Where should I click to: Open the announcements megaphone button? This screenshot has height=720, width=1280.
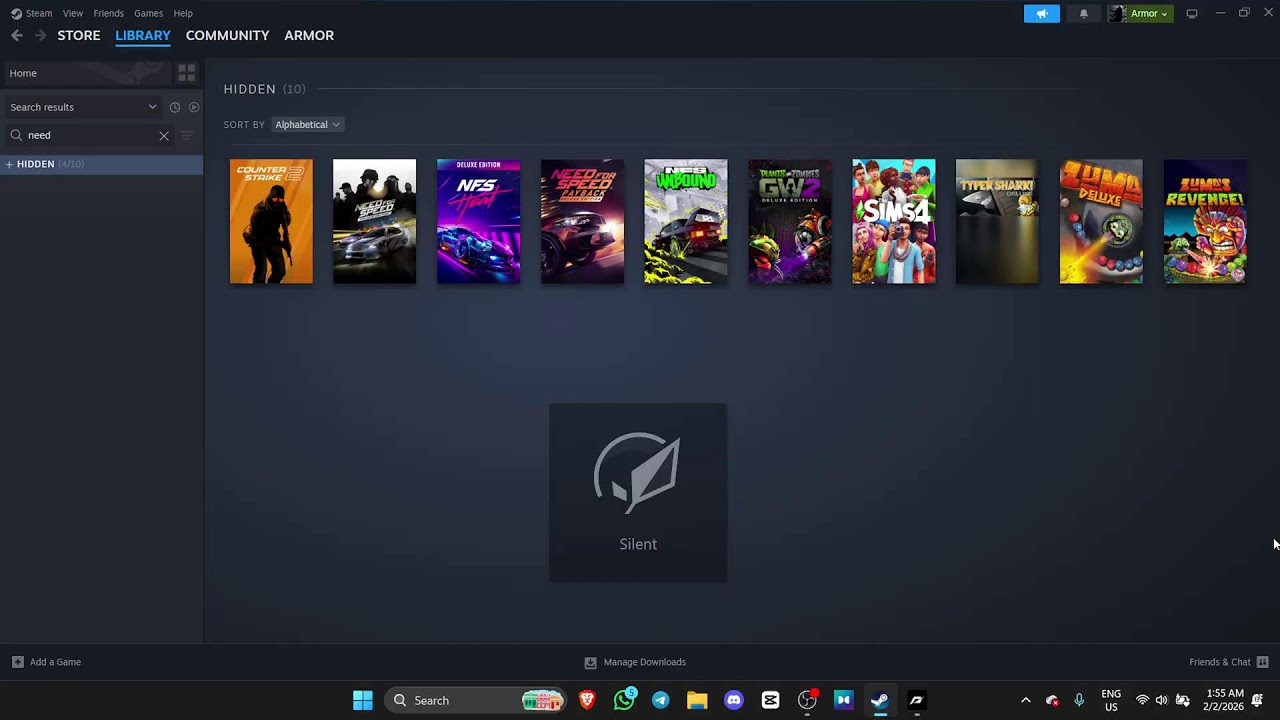[x=1041, y=13]
